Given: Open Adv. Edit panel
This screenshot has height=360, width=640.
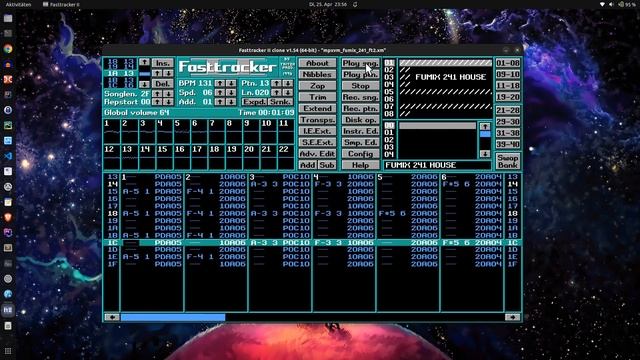Looking at the screenshot, I should (318, 154).
